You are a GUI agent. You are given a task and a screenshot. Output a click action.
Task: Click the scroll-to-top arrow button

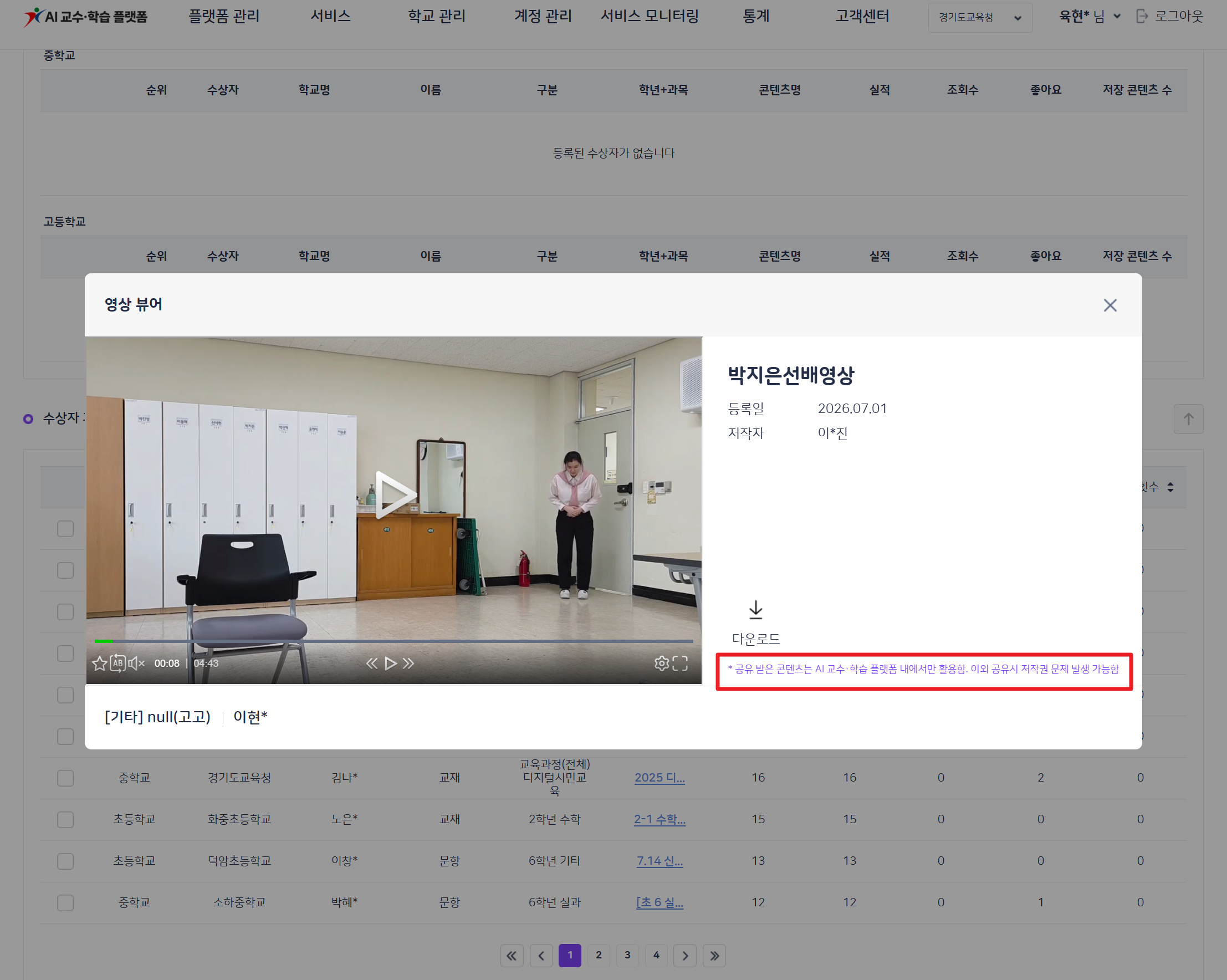tap(1188, 420)
